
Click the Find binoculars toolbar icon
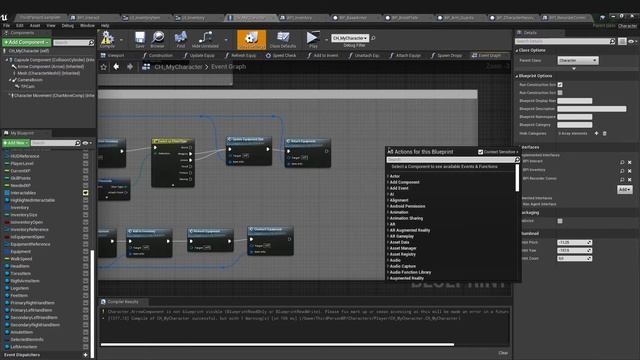[x=180, y=38]
